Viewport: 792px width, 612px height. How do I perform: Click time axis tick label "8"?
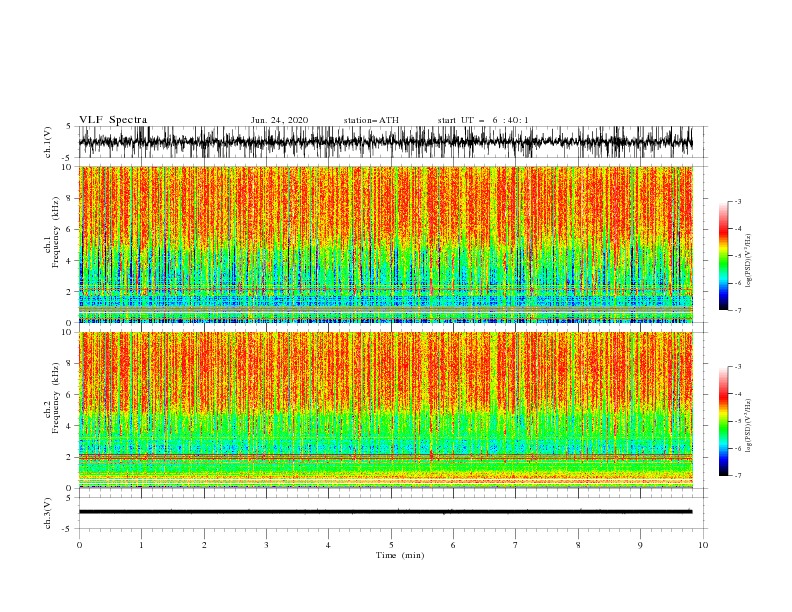[578, 545]
